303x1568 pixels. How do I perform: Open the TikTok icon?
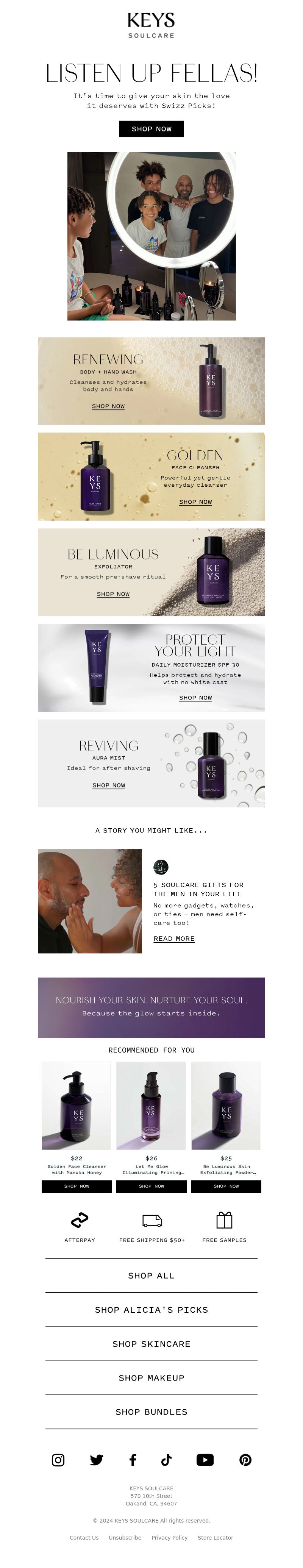point(166,1460)
